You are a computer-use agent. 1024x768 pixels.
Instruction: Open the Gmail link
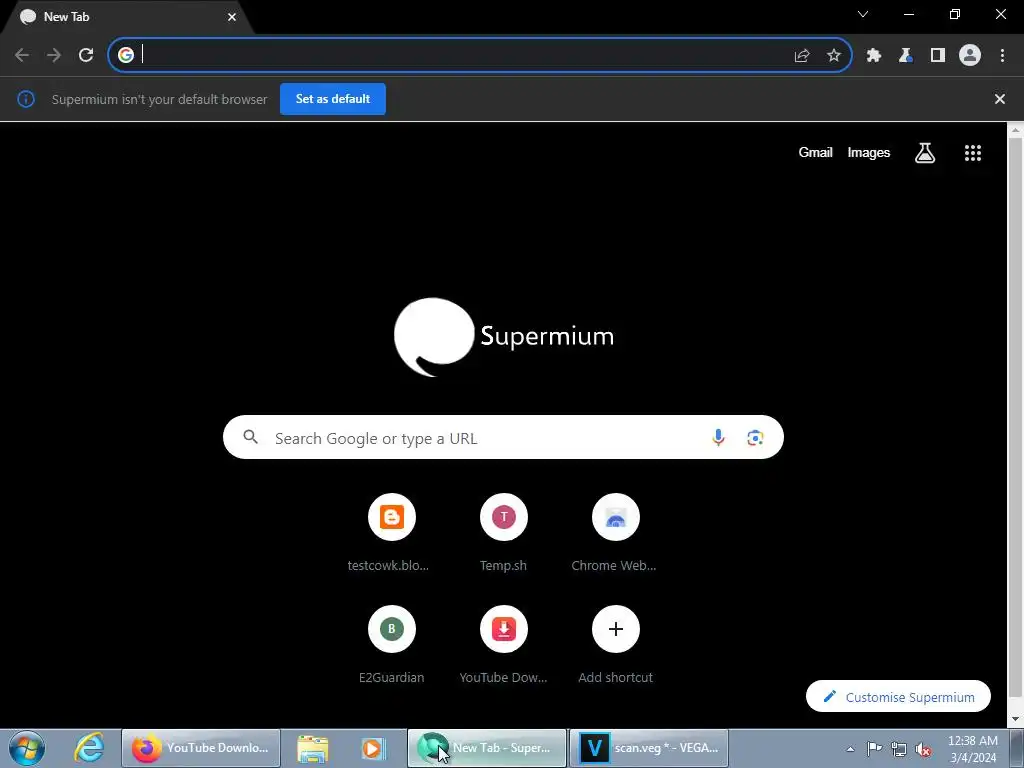pos(815,152)
